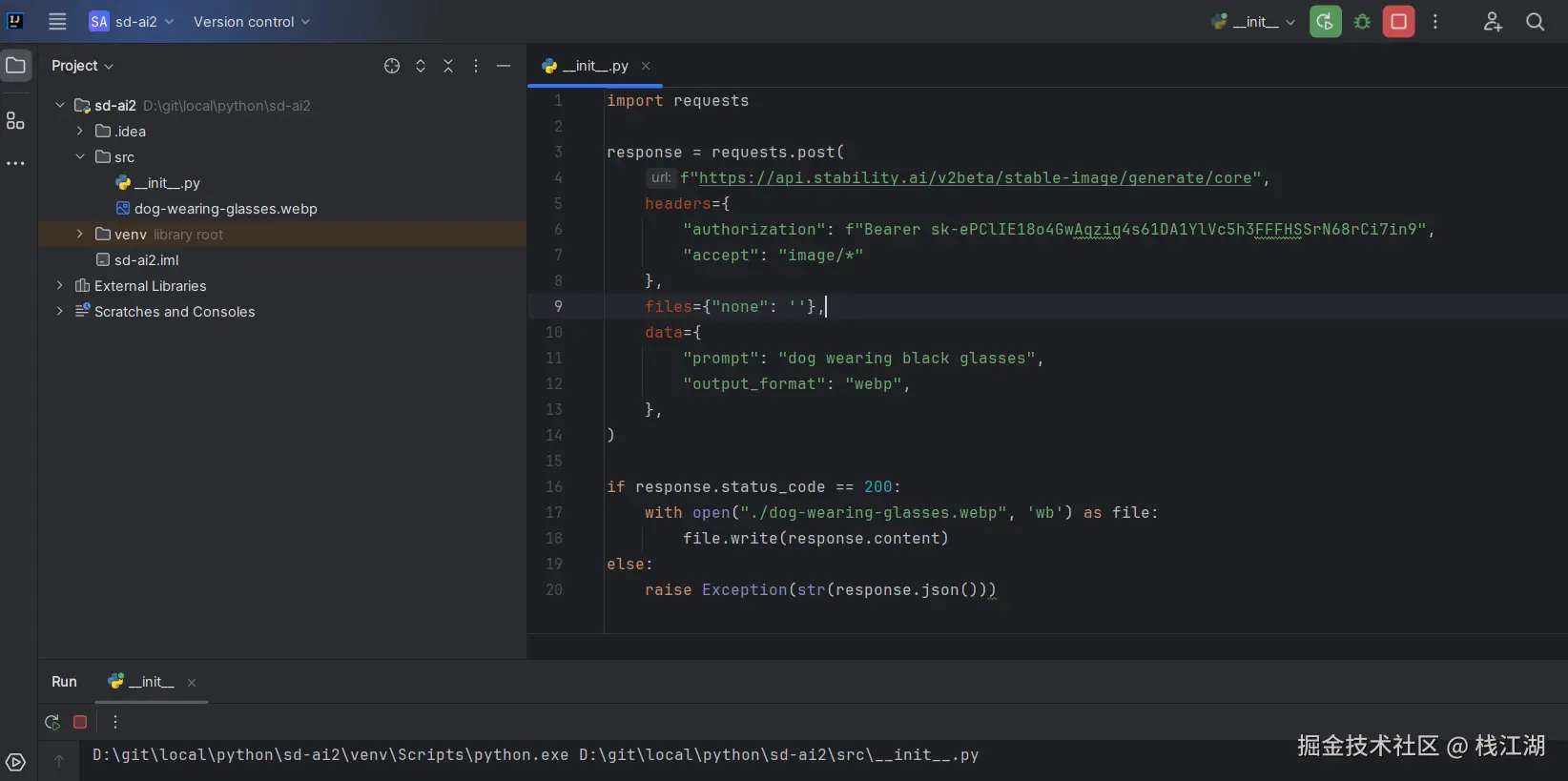This screenshot has width=1568, height=781.
Task: Click the Run panel's Up the Stack Trace arrow
Action: 58,760
